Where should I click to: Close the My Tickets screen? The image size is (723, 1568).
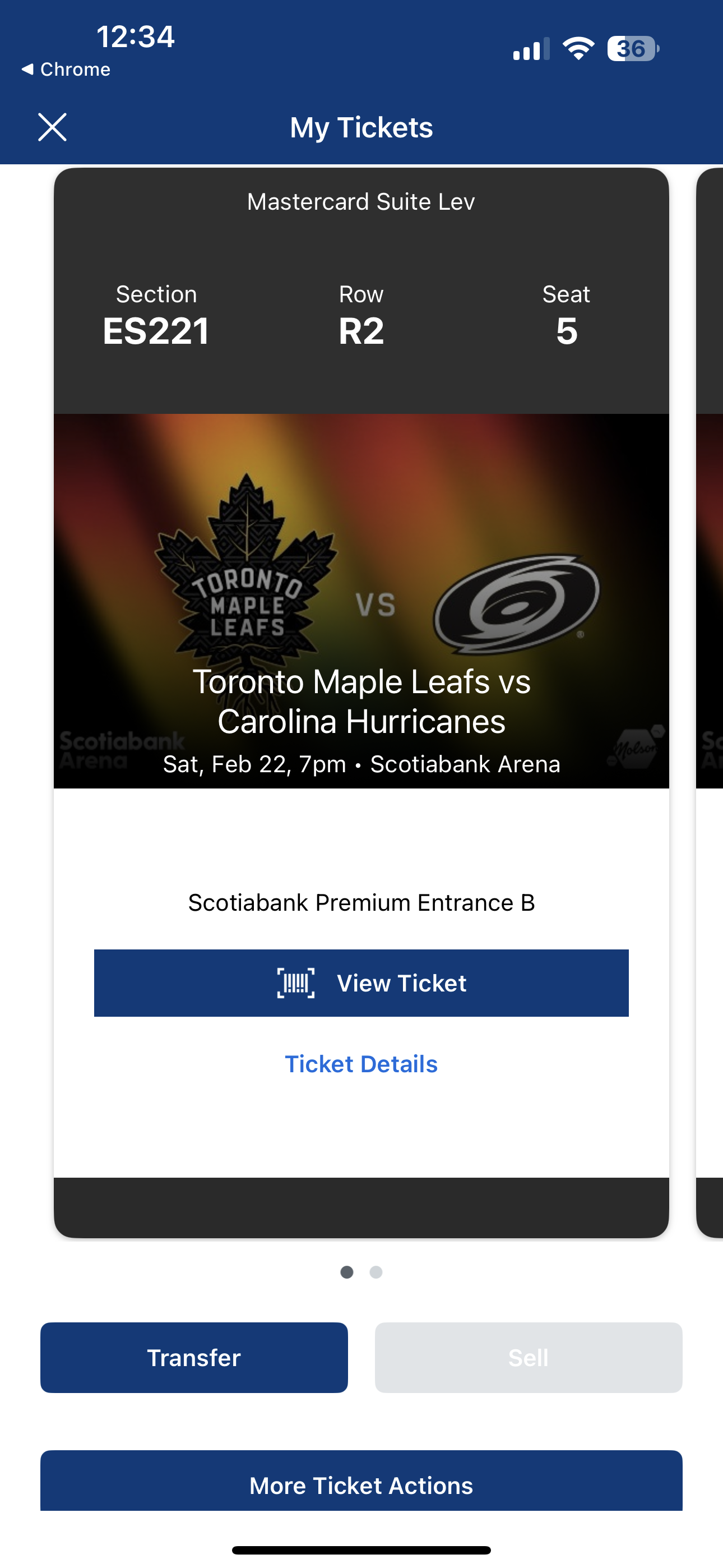[52, 127]
